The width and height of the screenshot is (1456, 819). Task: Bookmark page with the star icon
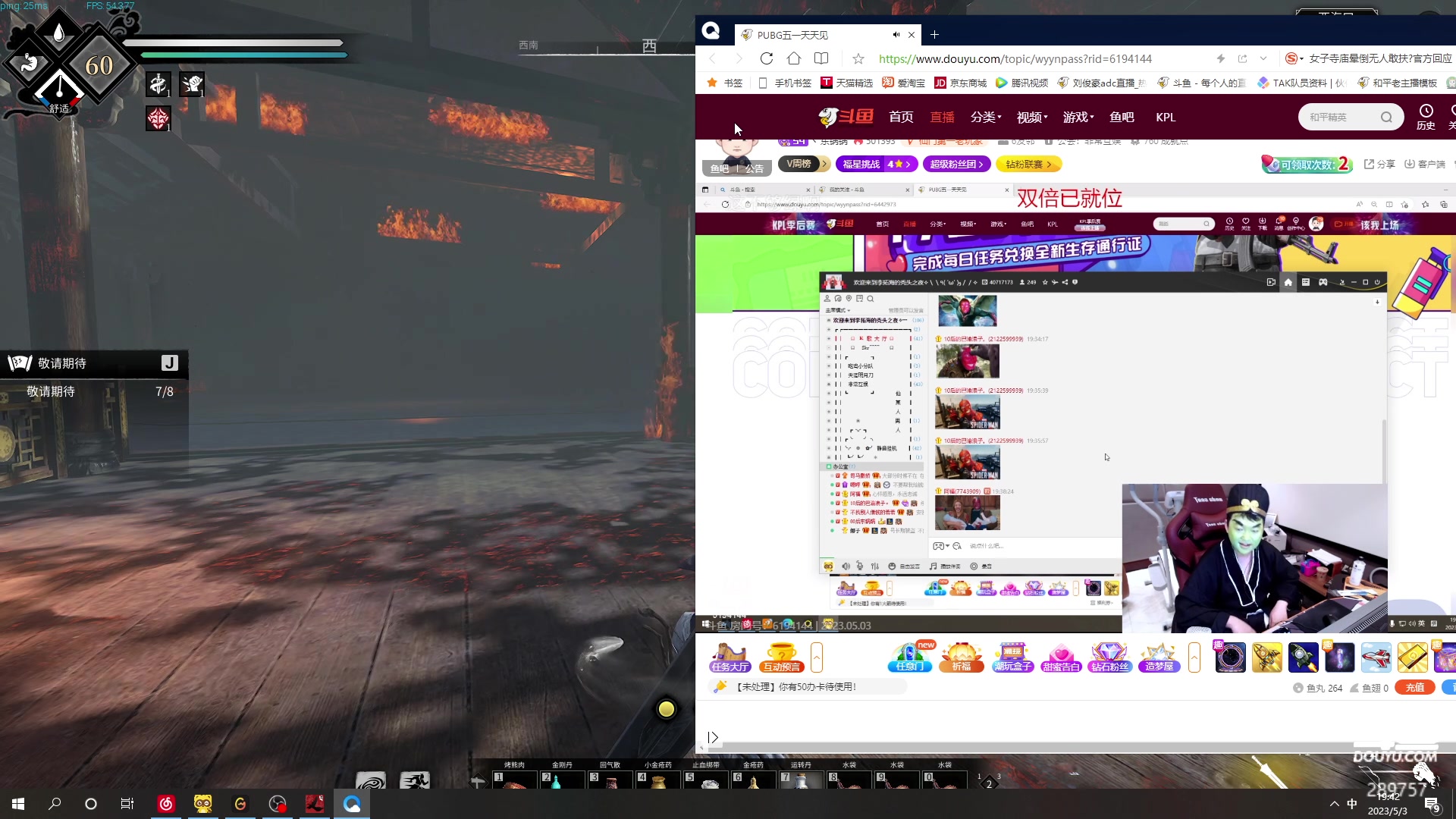(x=858, y=58)
